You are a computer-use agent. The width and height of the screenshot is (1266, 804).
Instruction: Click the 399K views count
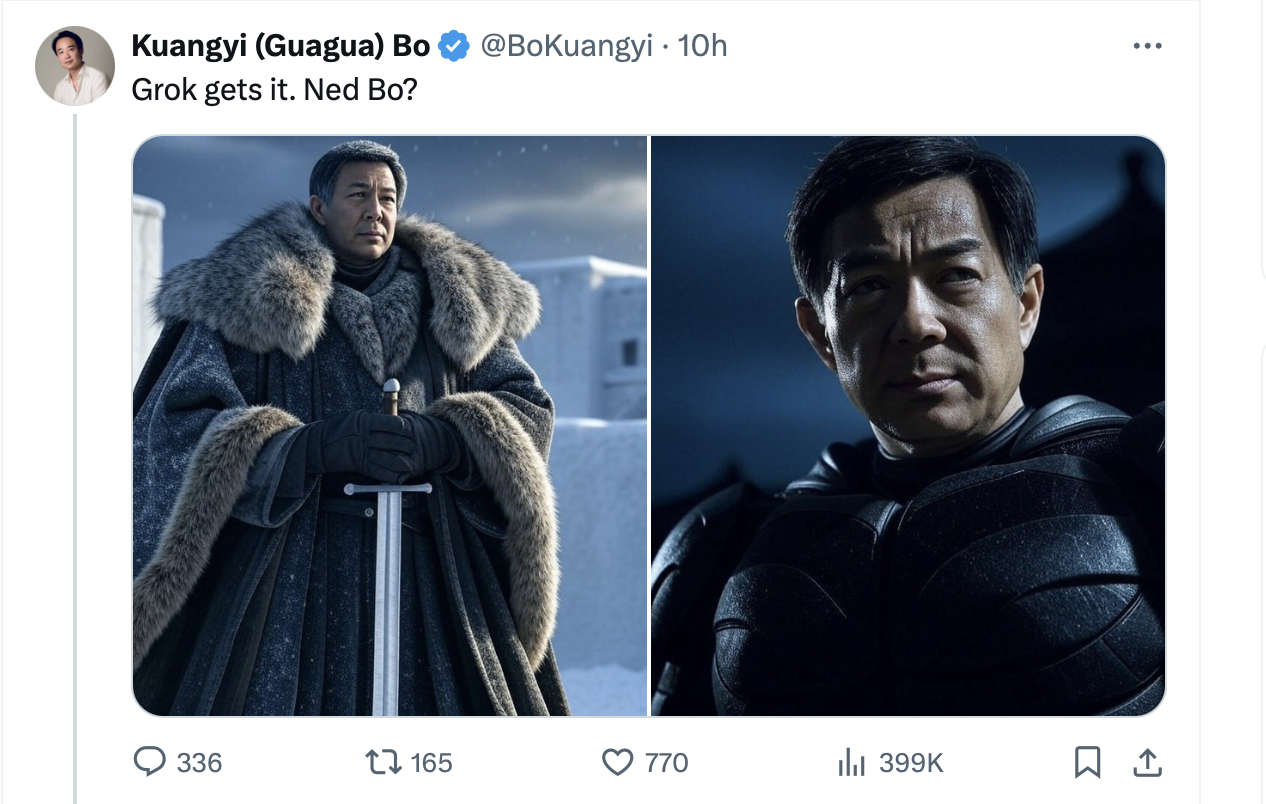[x=911, y=763]
